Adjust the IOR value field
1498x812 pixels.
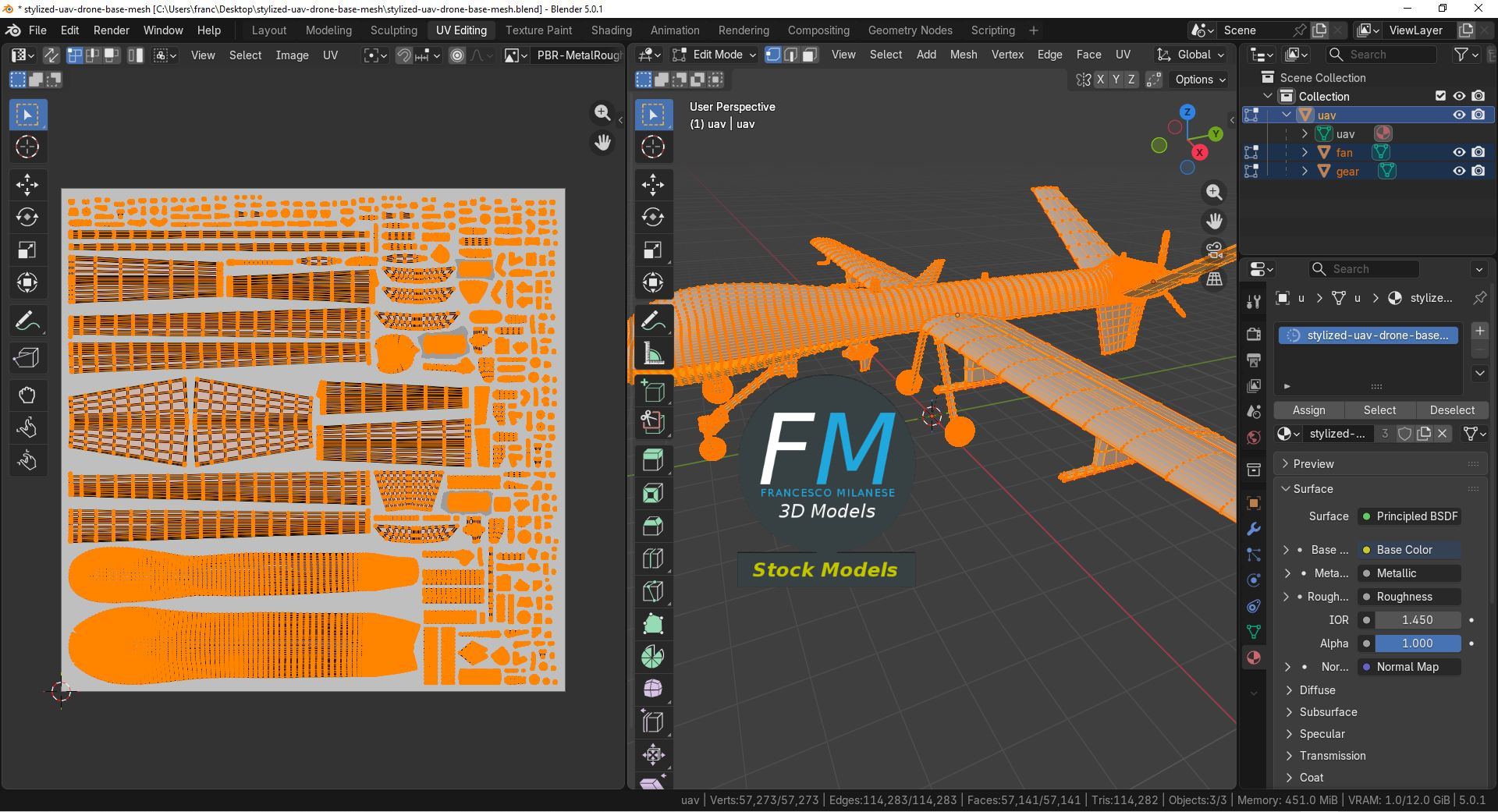point(1417,620)
